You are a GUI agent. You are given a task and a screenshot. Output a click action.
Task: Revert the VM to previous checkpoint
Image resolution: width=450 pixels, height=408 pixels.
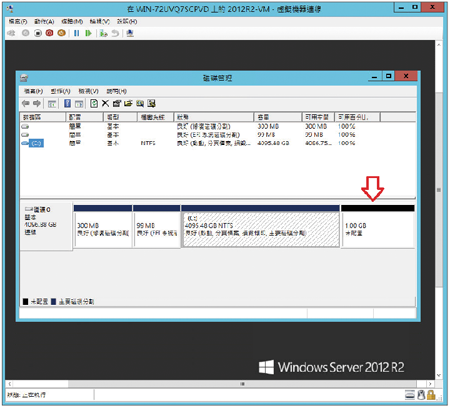coord(115,33)
